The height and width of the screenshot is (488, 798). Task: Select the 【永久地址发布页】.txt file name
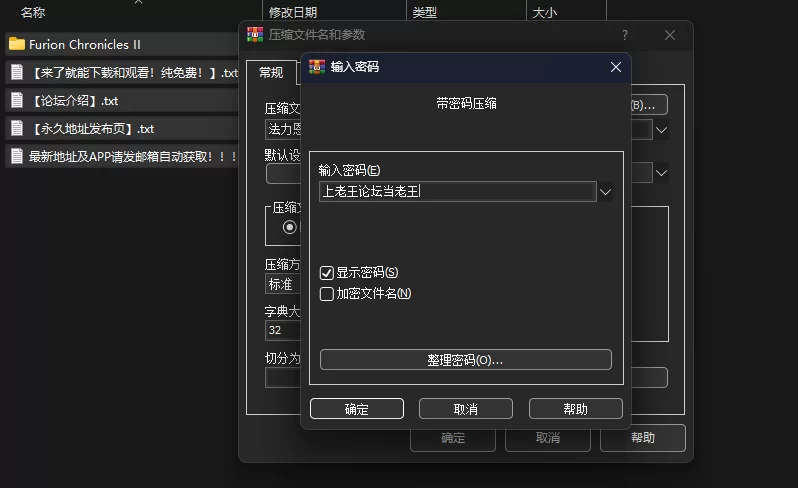point(92,129)
